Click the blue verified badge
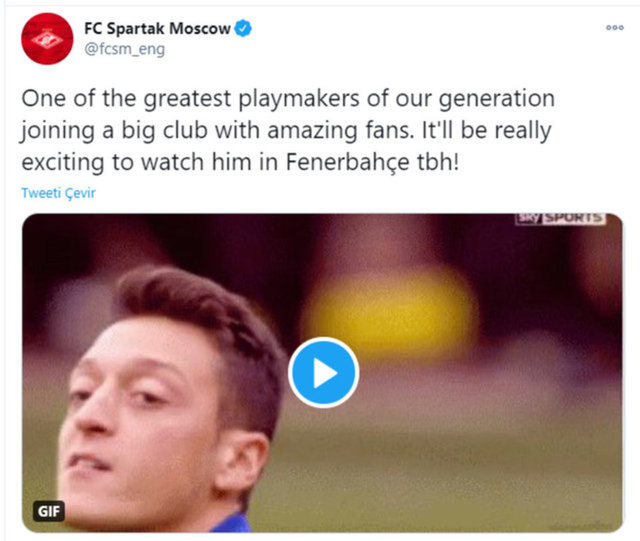This screenshot has height=541, width=640. point(243,28)
